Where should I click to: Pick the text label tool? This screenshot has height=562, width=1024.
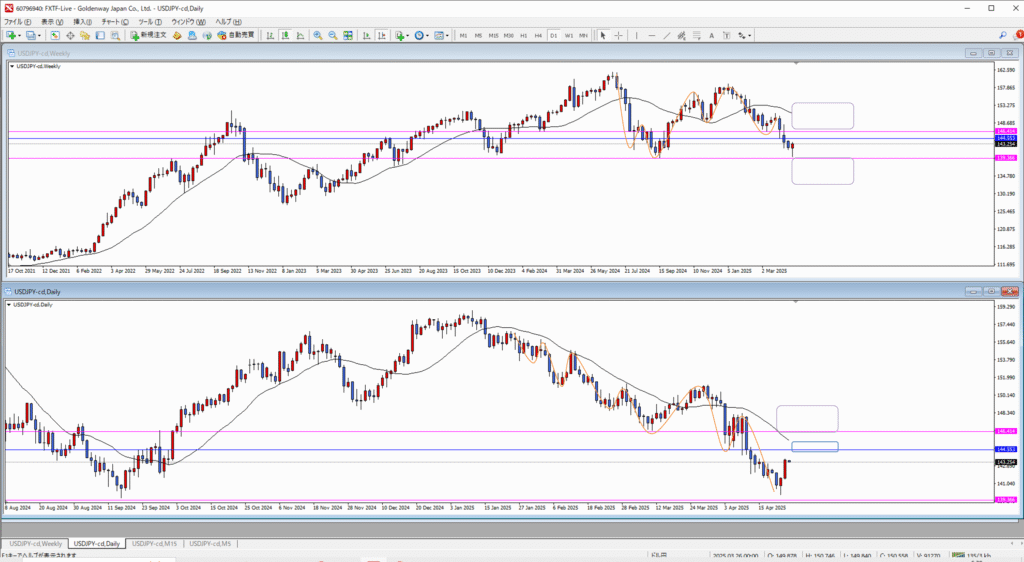tap(712, 35)
